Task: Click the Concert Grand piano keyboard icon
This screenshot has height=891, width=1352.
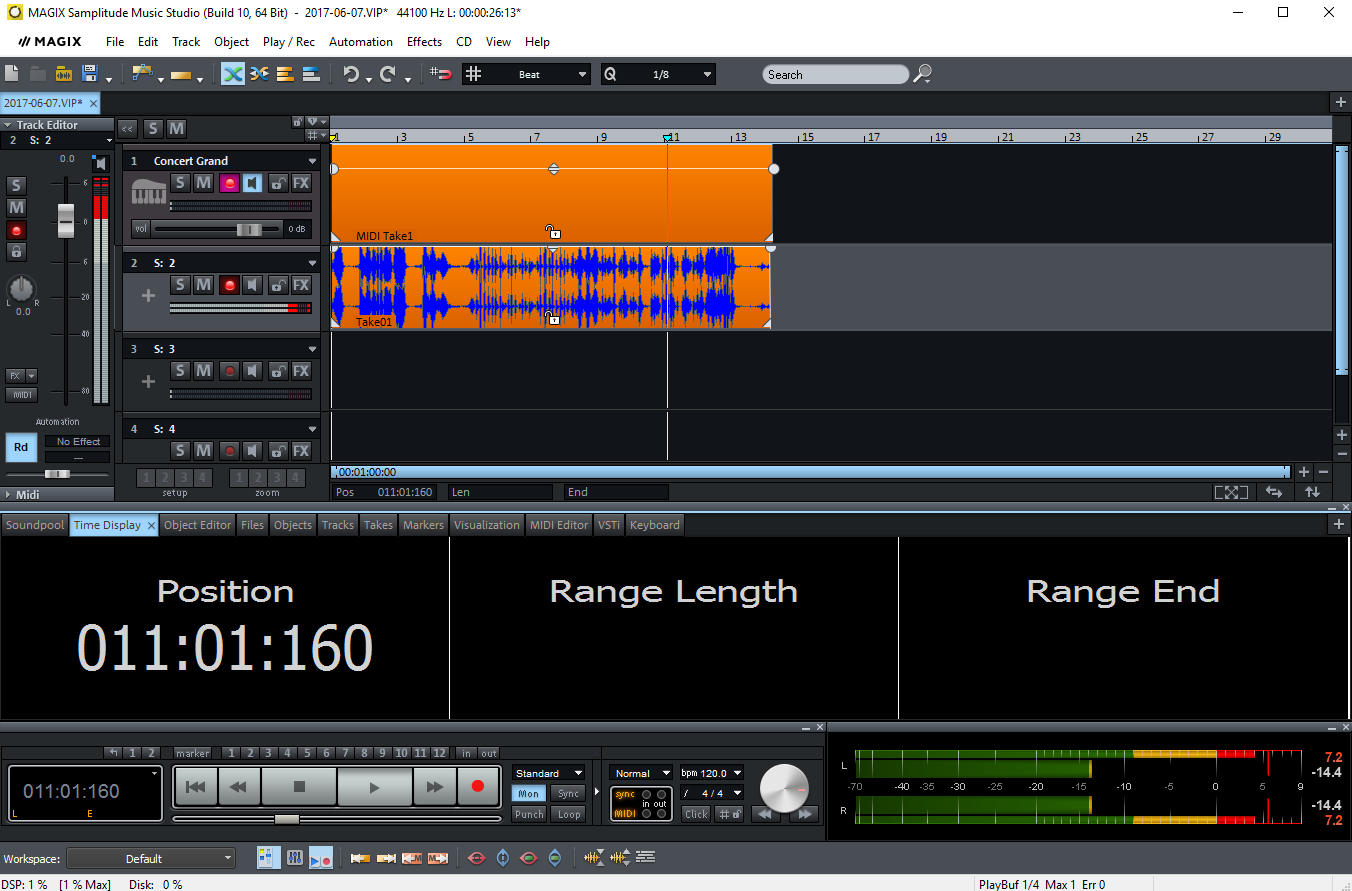Action: pyautogui.click(x=149, y=191)
